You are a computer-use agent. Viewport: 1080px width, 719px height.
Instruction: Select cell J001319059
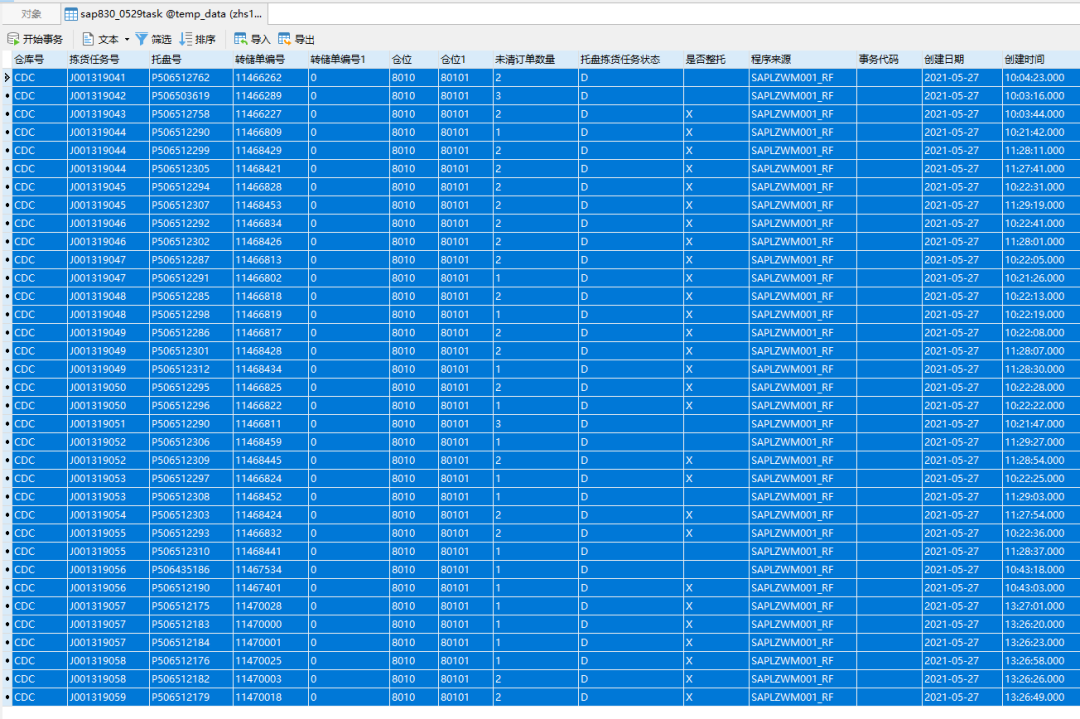pos(107,697)
